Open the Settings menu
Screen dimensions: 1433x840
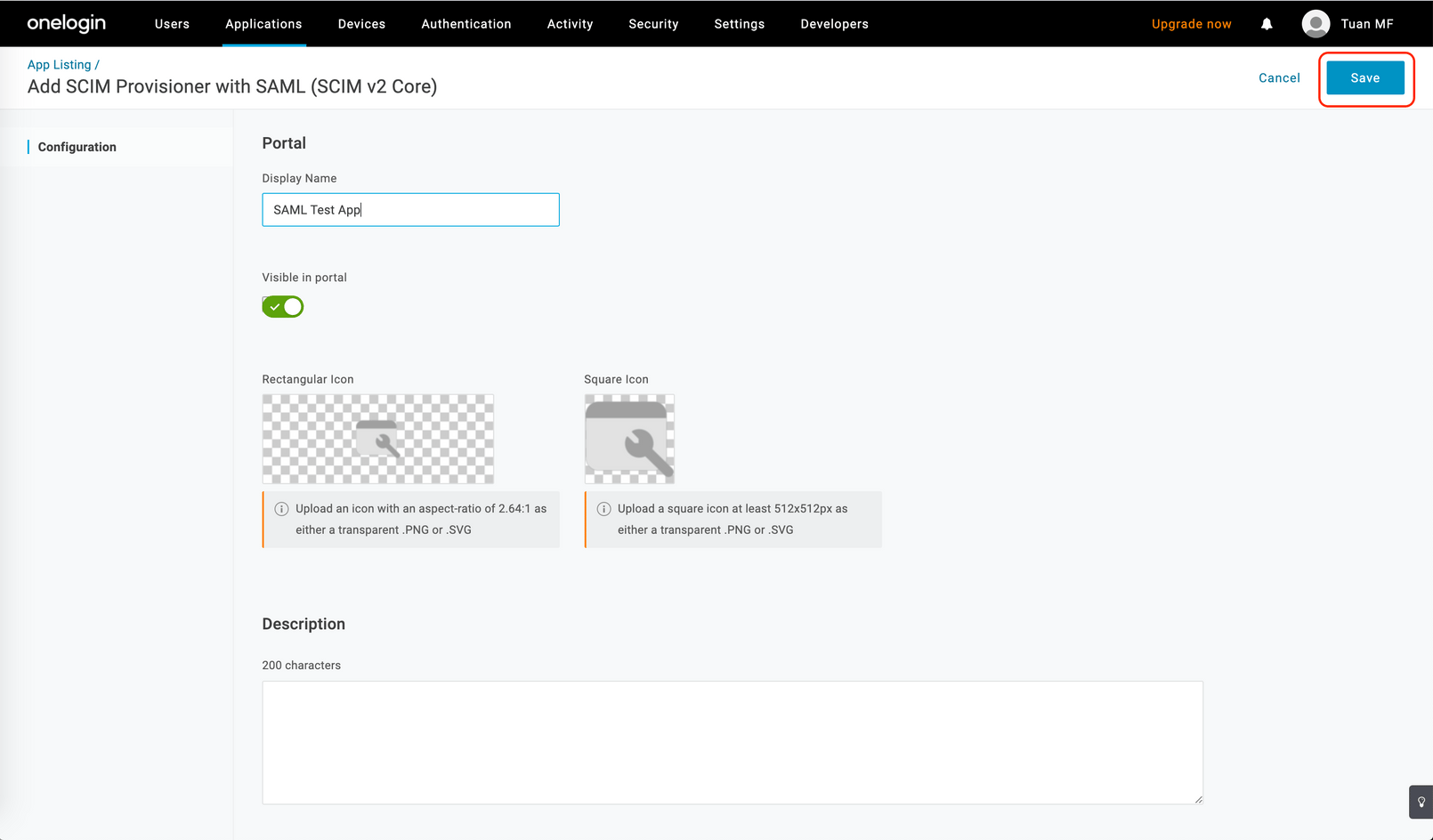point(739,24)
